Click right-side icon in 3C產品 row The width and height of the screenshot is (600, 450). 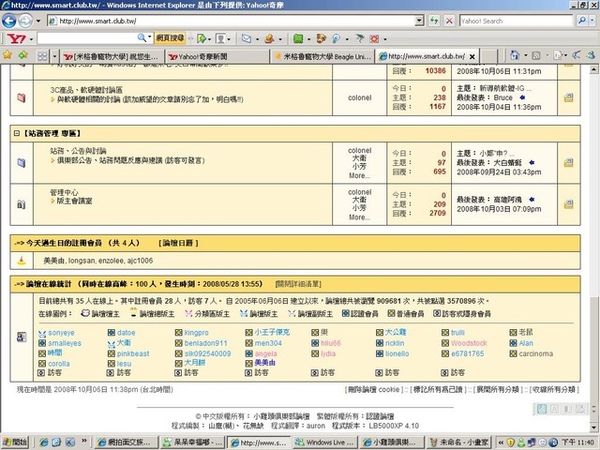click(569, 98)
